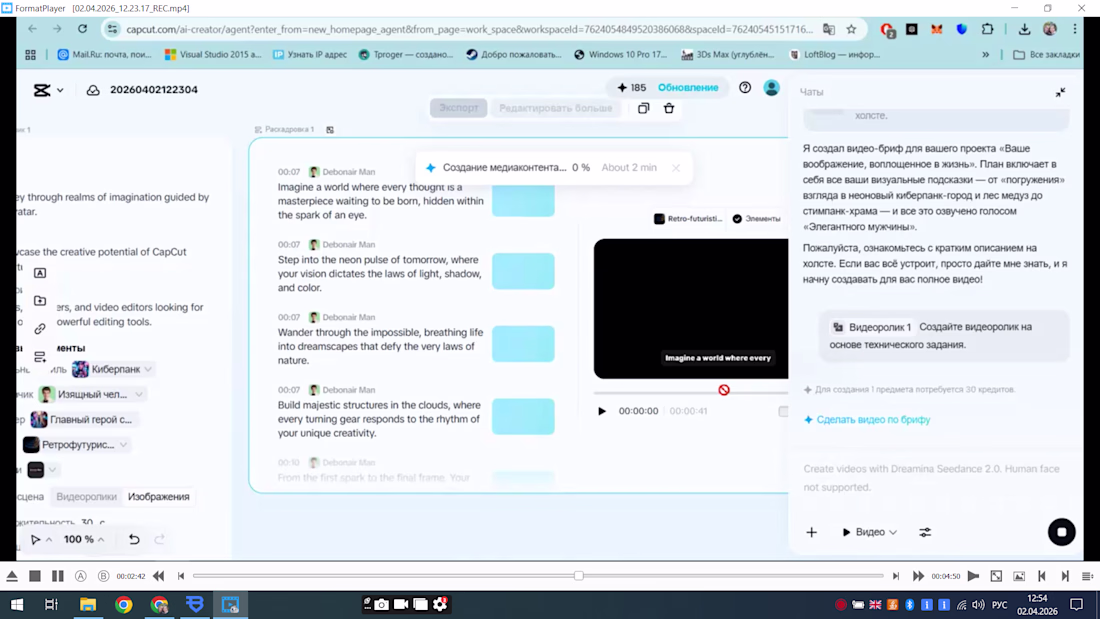Viewport: 1100px width, 619px height.
Task: Reload the browser page
Action: click(83, 29)
